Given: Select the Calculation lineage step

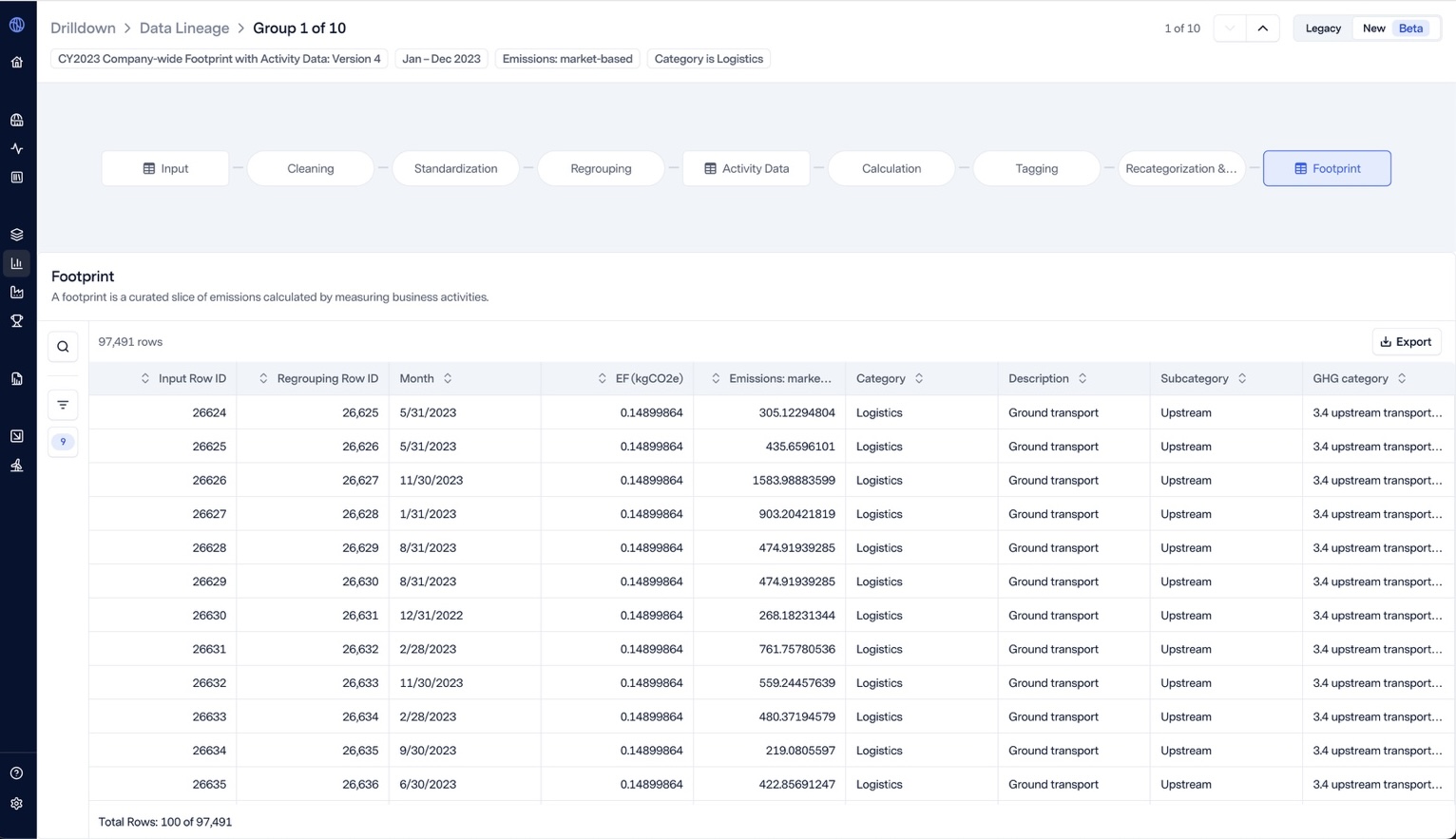Looking at the screenshot, I should 891,168.
